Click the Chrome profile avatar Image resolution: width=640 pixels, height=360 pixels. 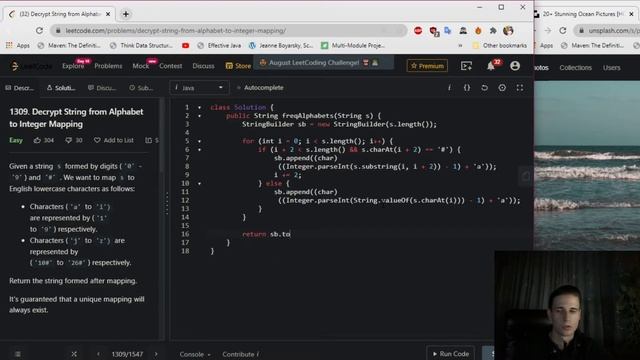[508, 31]
